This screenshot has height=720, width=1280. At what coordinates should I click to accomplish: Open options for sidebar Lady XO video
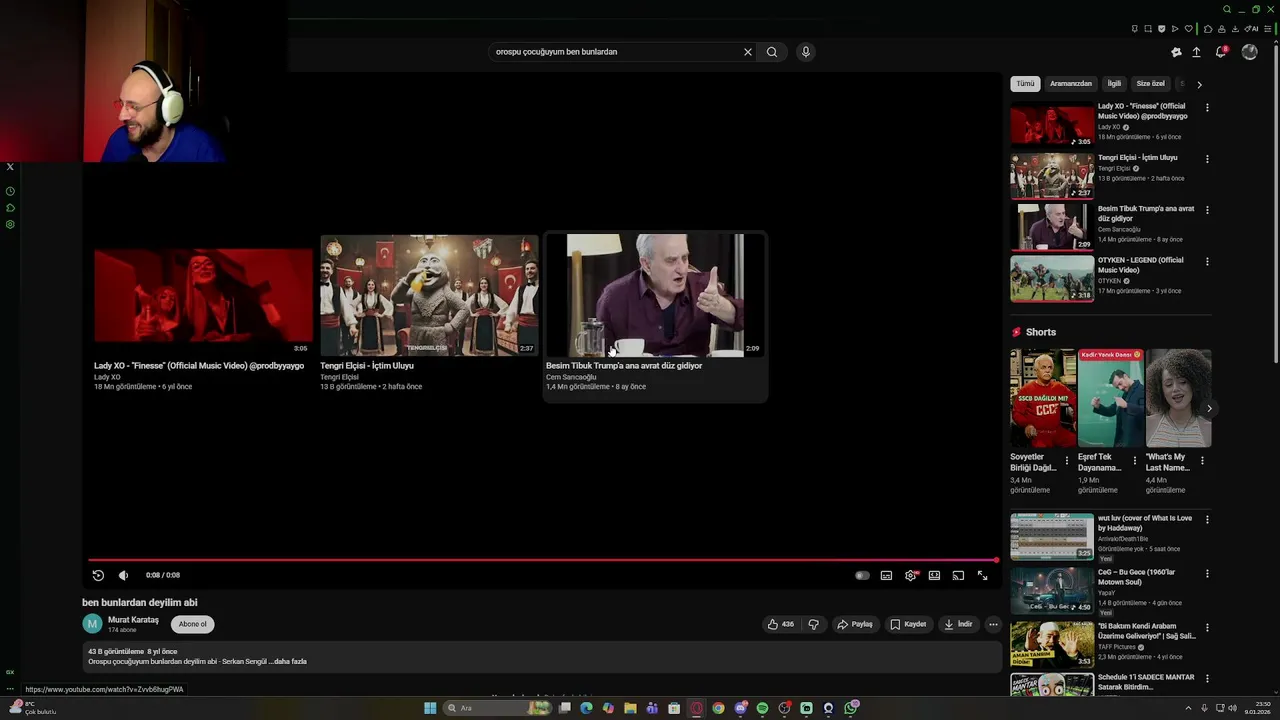pyautogui.click(x=1207, y=107)
